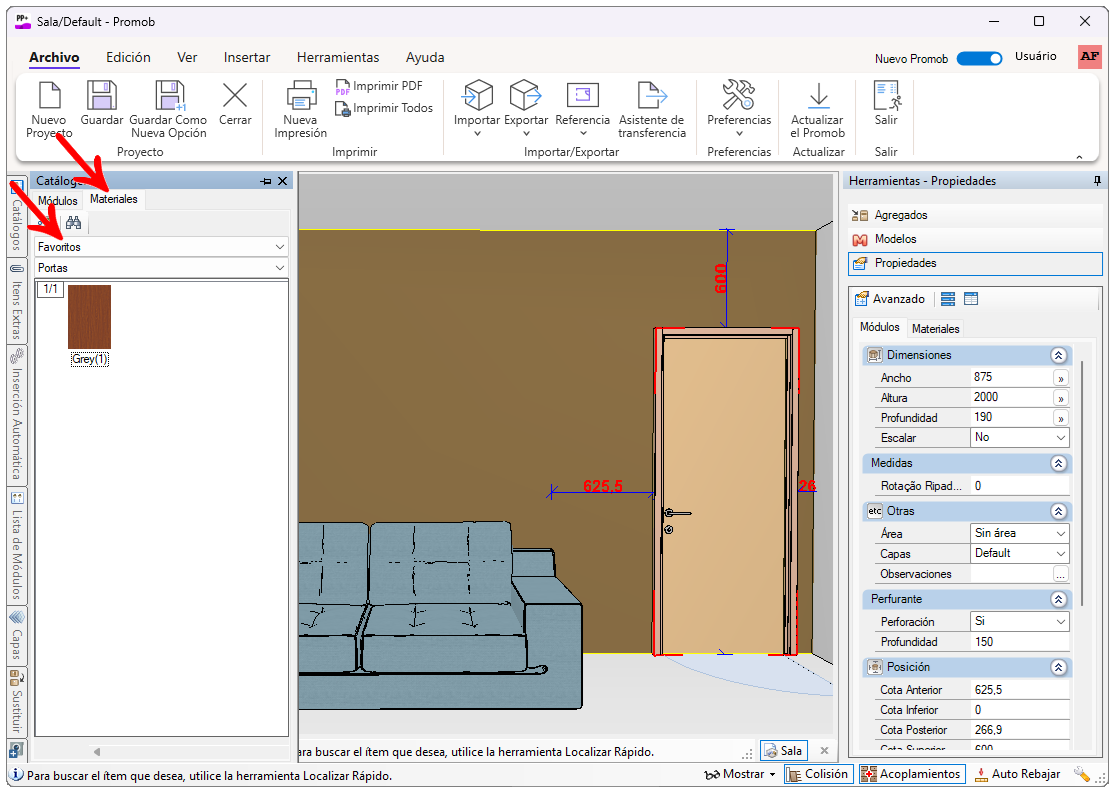Click the Nuevo Proyecto icon

(x=49, y=96)
